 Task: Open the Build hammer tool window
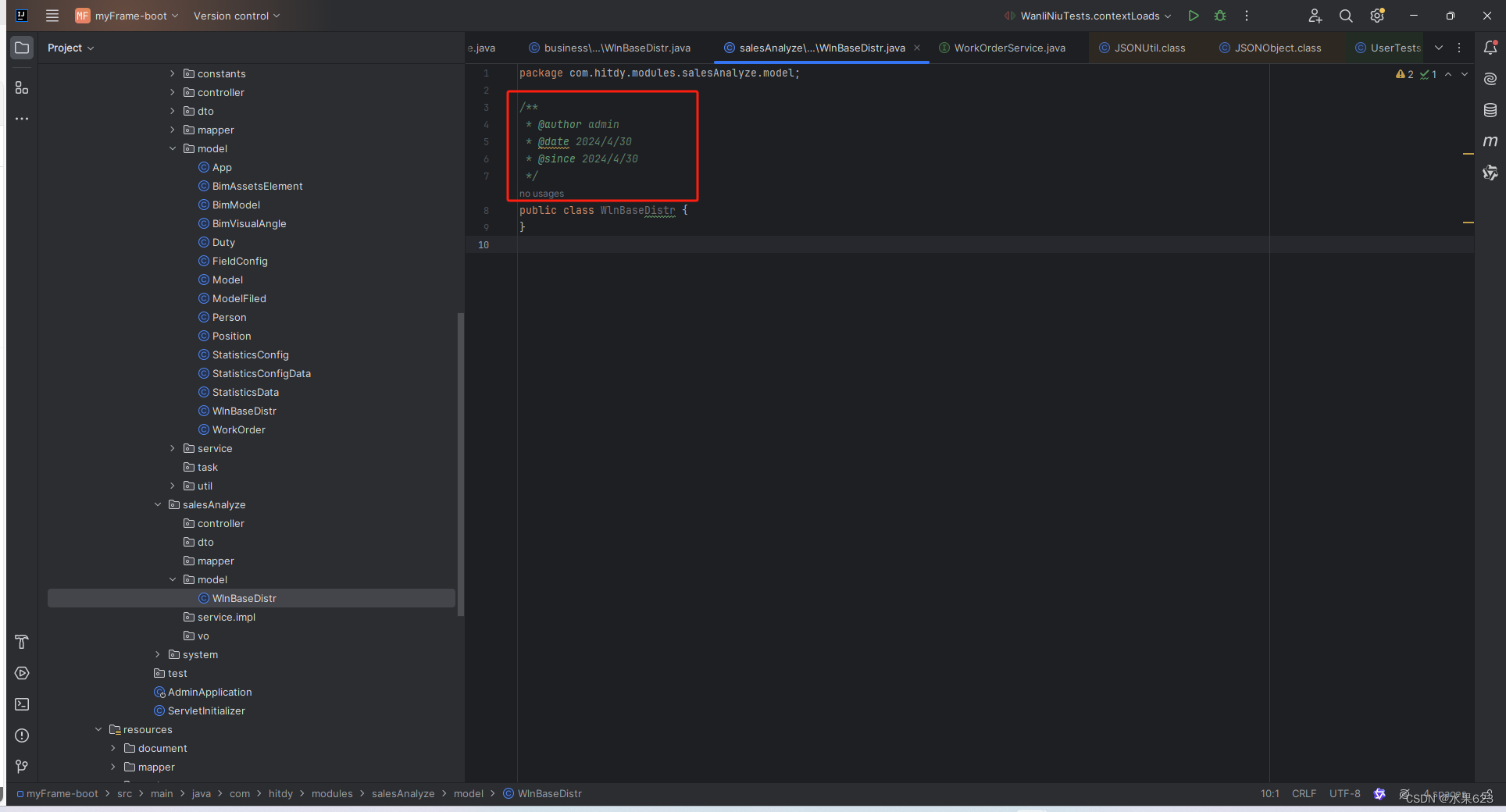point(22,642)
